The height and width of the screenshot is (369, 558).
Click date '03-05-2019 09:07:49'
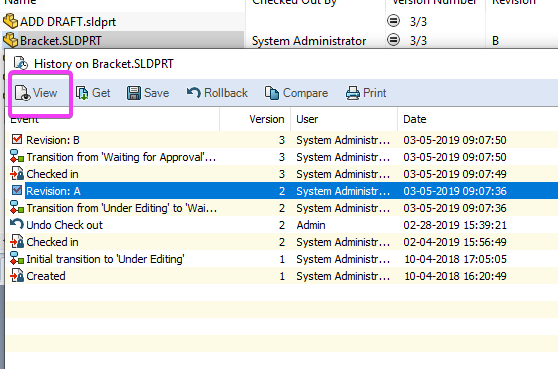(x=455, y=174)
